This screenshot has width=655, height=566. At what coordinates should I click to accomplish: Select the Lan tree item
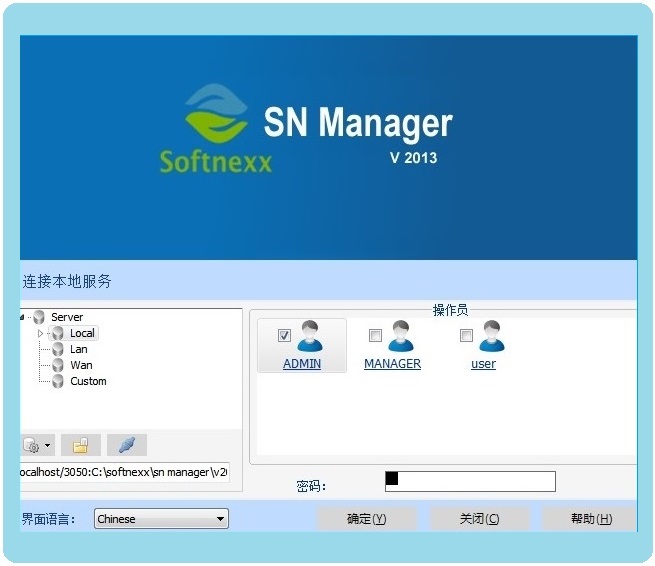79,349
